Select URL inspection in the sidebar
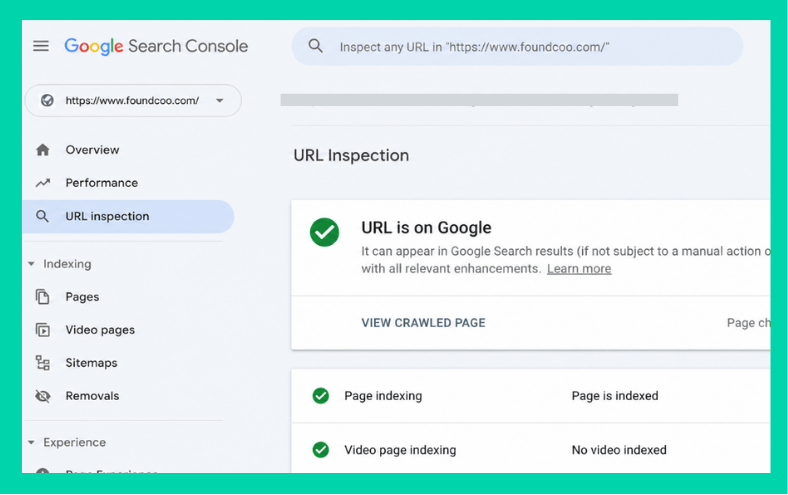This screenshot has width=788, height=495. pos(129,217)
